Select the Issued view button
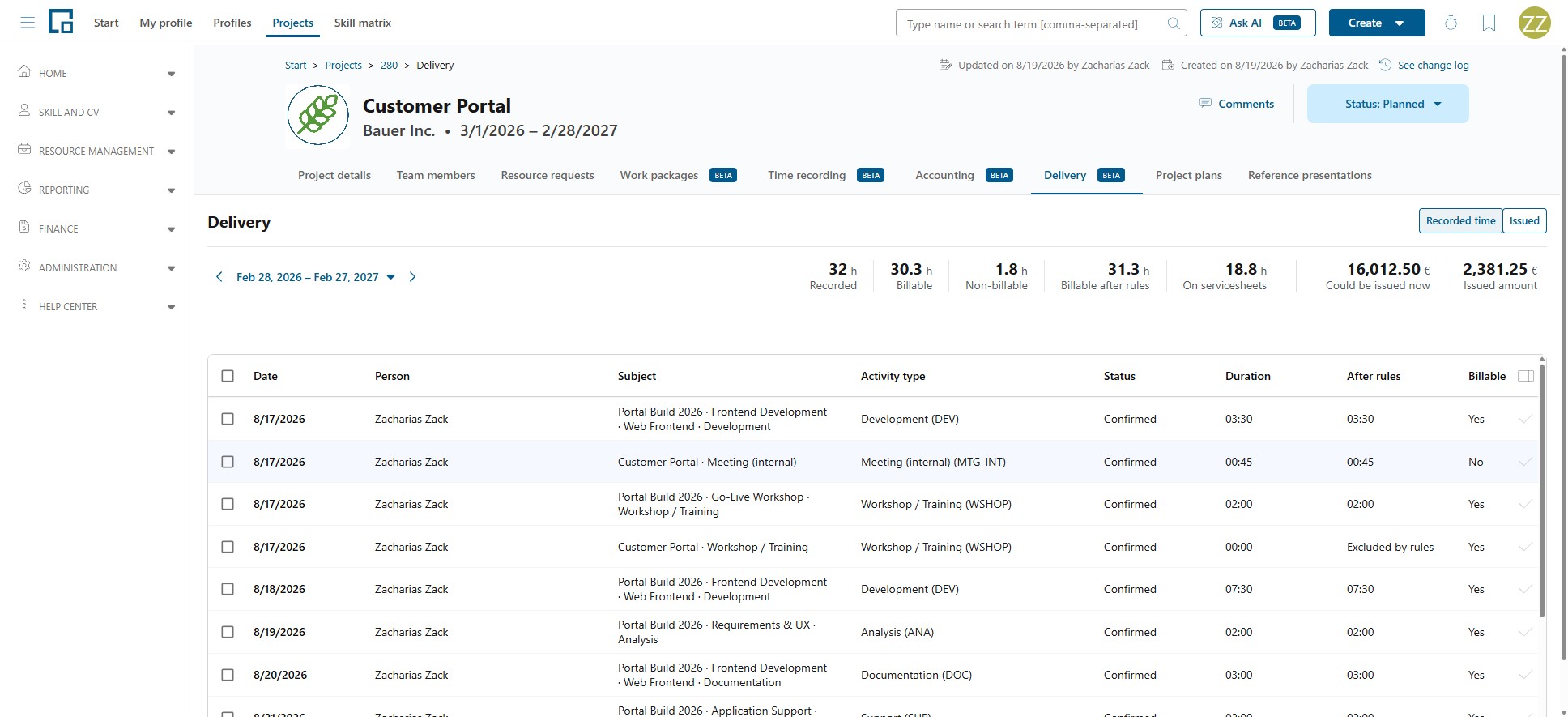Viewport: 1568px width, 717px height. (x=1524, y=221)
